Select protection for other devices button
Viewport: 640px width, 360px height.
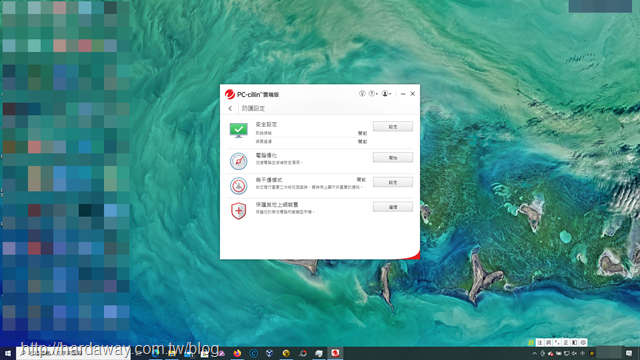click(393, 207)
